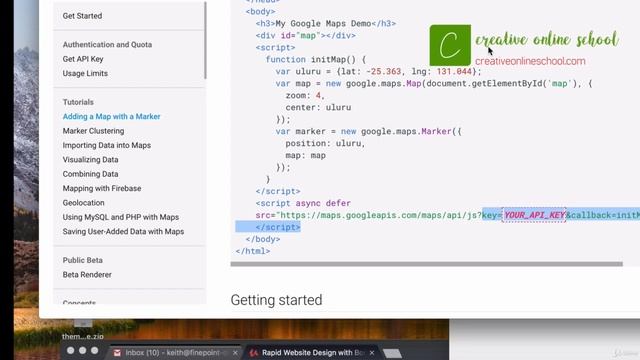The width and height of the screenshot is (640, 360).
Task: Click the 'zoom: 4,' code line
Action: point(305,96)
